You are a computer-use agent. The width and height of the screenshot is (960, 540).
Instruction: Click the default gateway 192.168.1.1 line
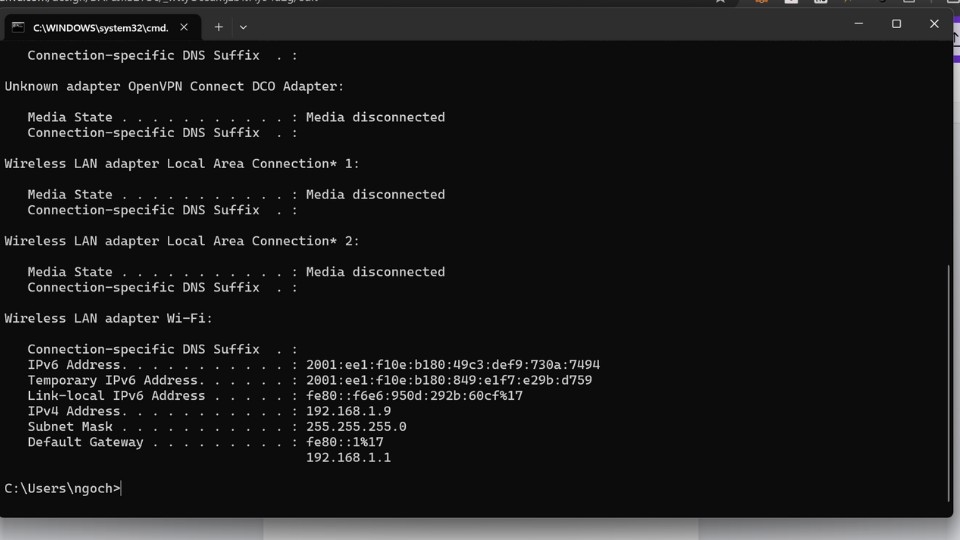(x=348, y=458)
